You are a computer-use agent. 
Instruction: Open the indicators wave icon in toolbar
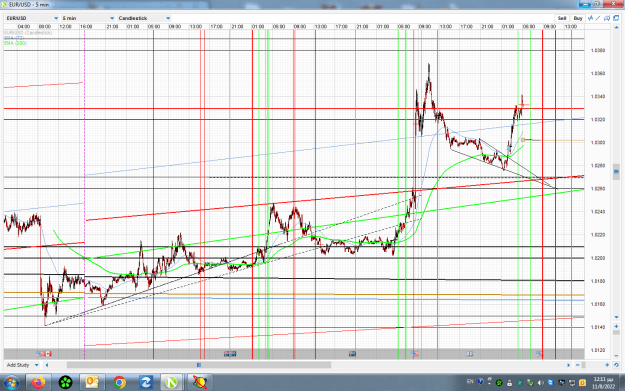[x=591, y=18]
